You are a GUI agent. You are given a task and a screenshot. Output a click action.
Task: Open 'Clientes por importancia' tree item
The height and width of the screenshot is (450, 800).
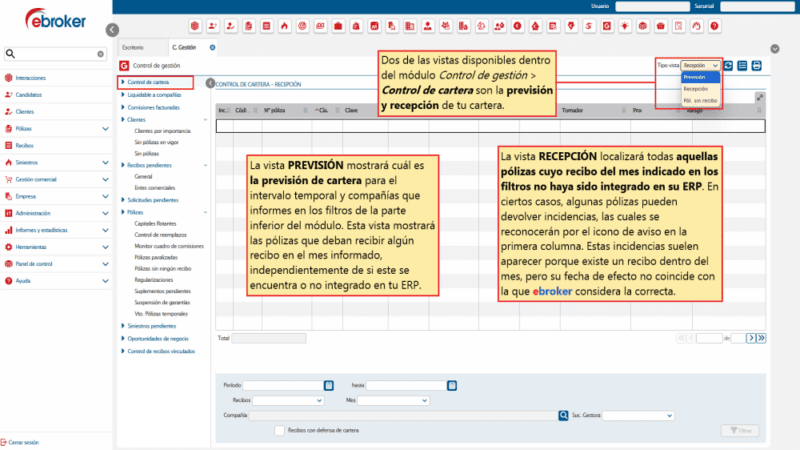162,131
